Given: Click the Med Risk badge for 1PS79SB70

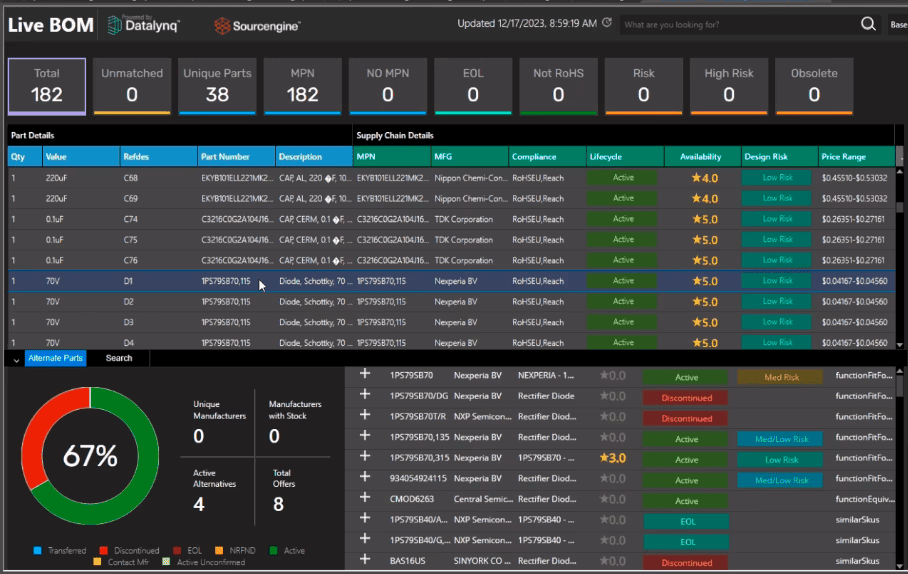Looking at the screenshot, I should click(780, 377).
